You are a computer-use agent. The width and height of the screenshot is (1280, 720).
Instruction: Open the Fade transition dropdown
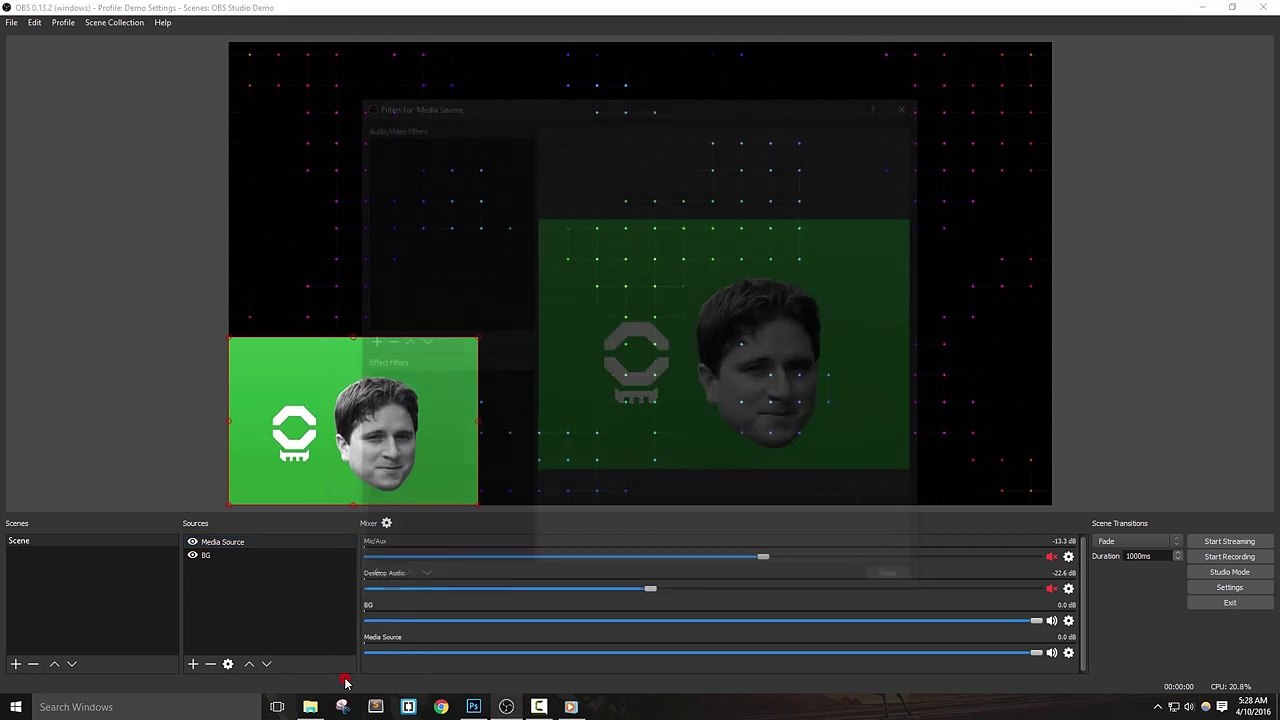click(1138, 541)
